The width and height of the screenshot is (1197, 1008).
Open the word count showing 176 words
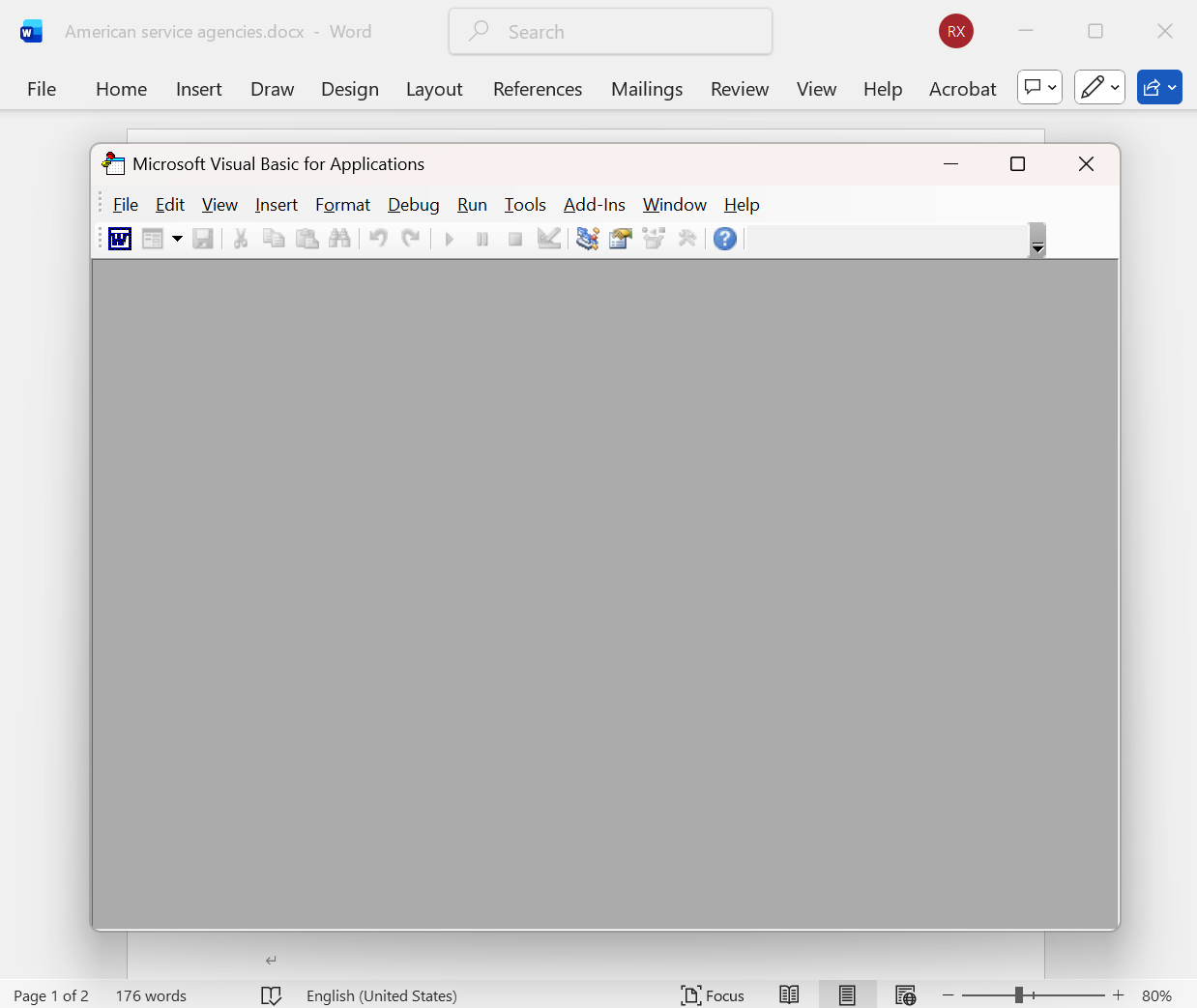pyautogui.click(x=150, y=995)
